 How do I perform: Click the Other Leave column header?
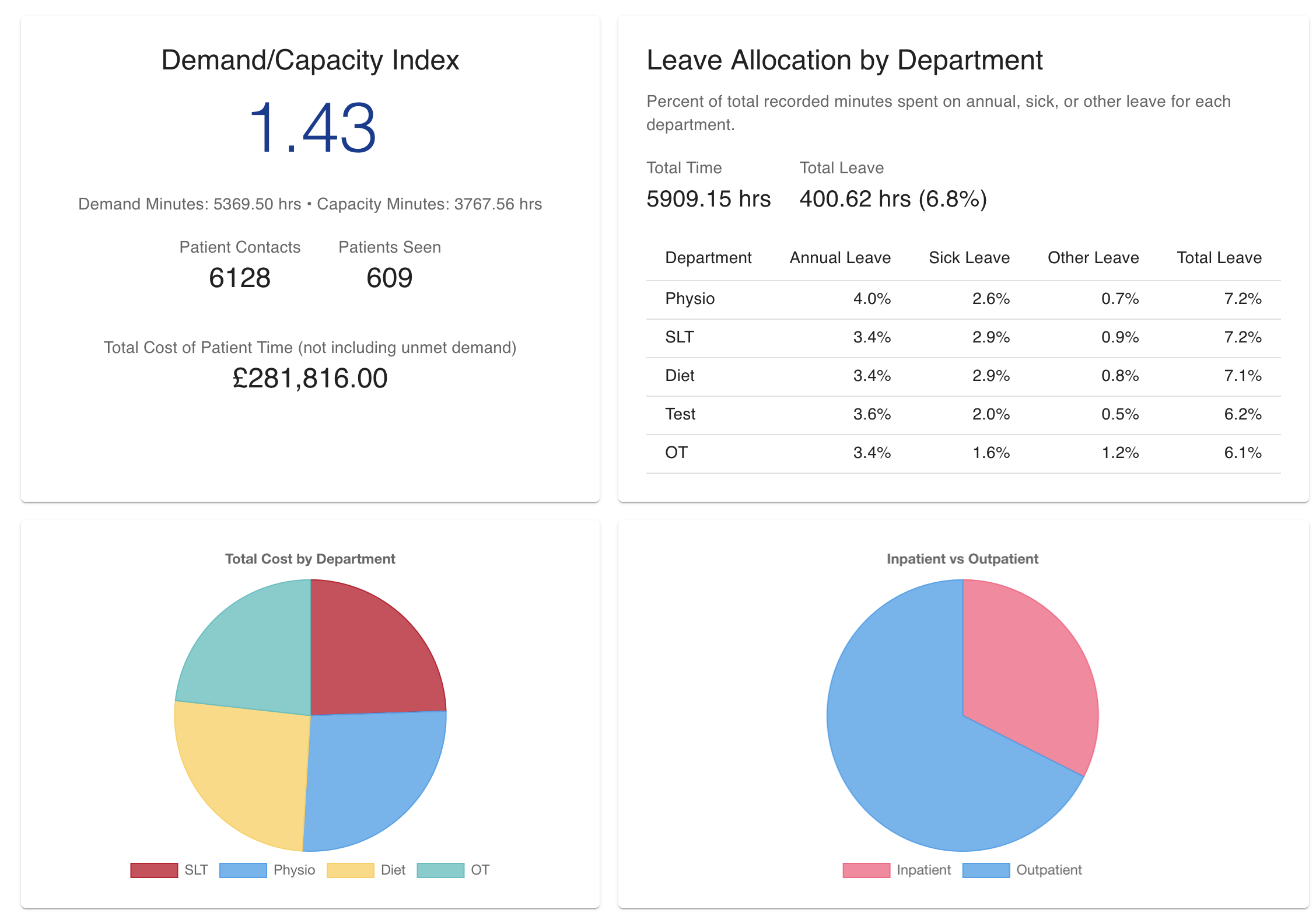pos(1093,258)
